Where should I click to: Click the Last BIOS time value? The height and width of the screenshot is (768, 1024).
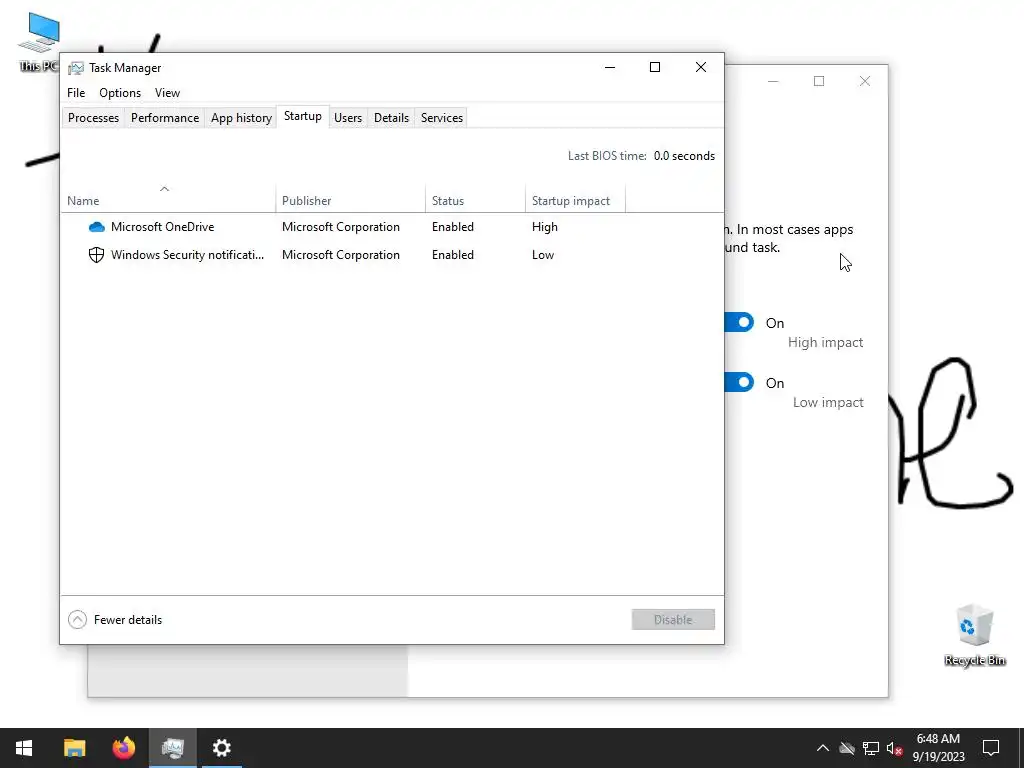coord(684,156)
